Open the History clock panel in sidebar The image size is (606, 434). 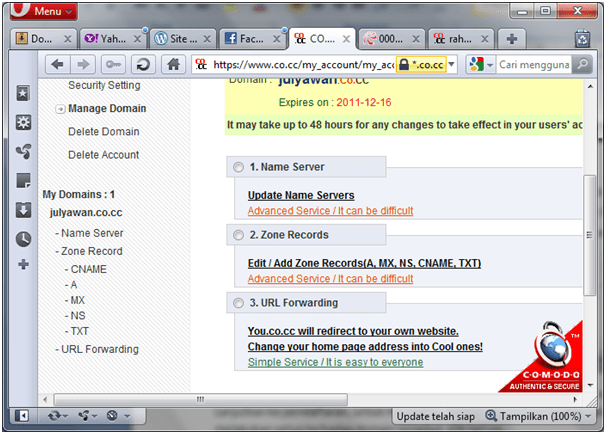pyautogui.click(x=23, y=239)
